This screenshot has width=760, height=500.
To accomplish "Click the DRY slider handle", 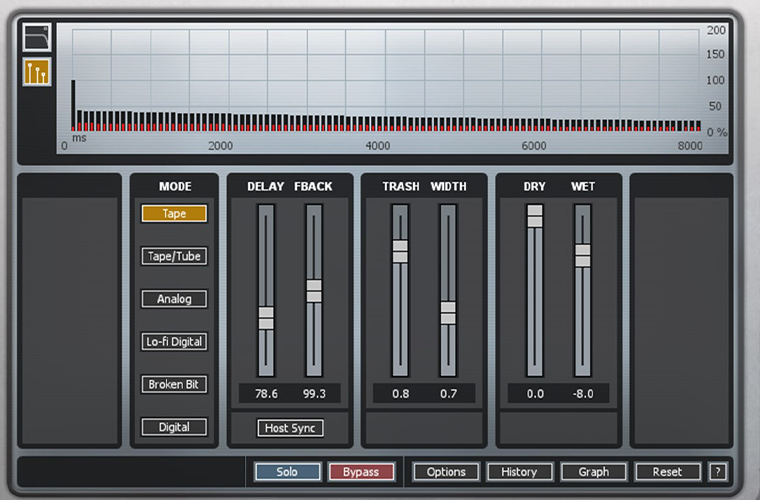I will 535,216.
